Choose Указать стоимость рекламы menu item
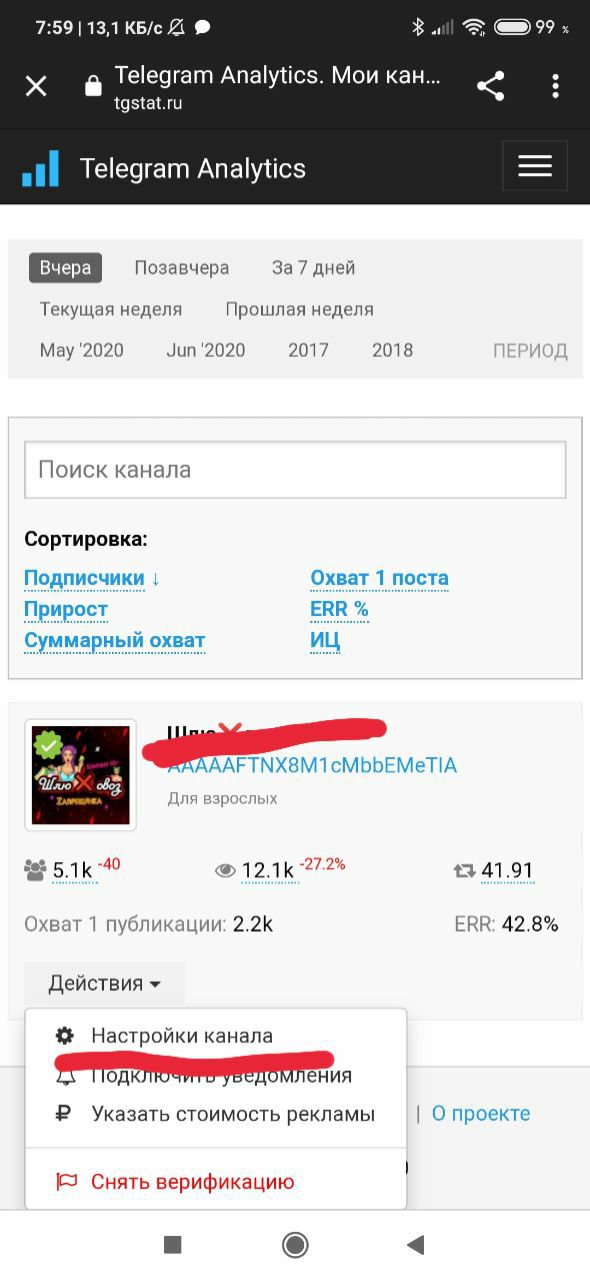This screenshot has width=590, height=1280. coord(233,1113)
